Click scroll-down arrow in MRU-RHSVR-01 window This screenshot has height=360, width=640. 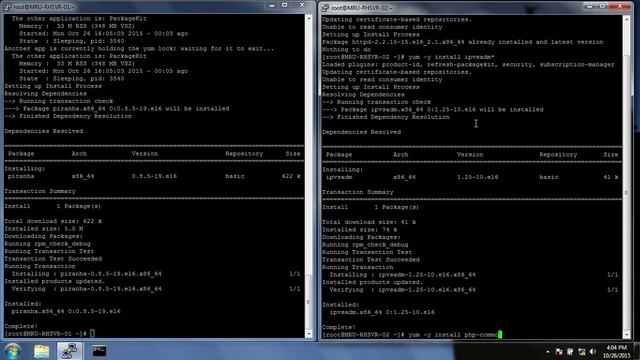[309, 334]
